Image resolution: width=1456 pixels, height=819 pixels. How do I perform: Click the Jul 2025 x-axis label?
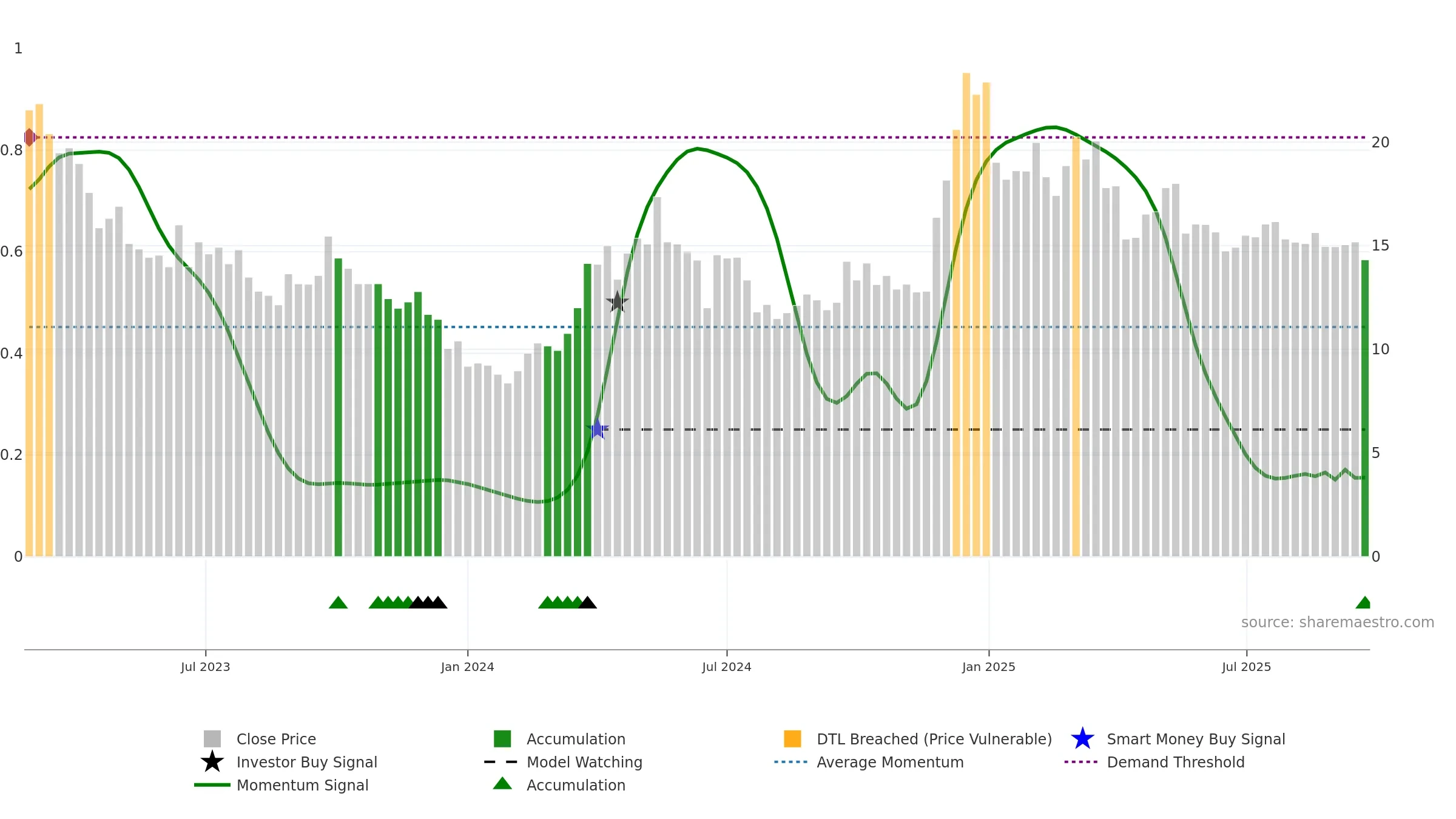[1247, 667]
